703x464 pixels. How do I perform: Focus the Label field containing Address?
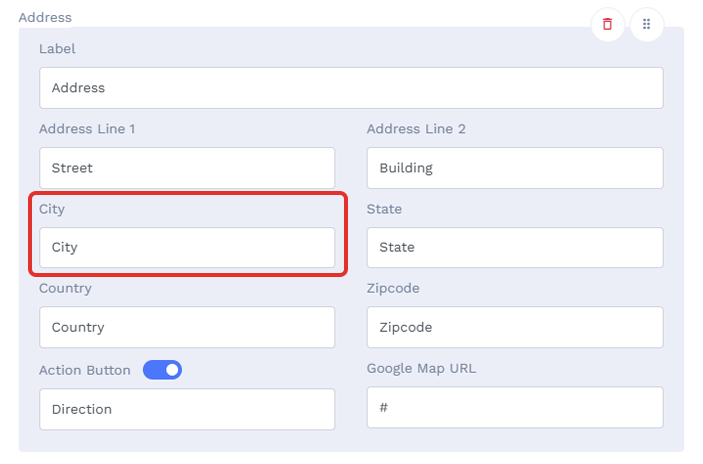point(351,88)
